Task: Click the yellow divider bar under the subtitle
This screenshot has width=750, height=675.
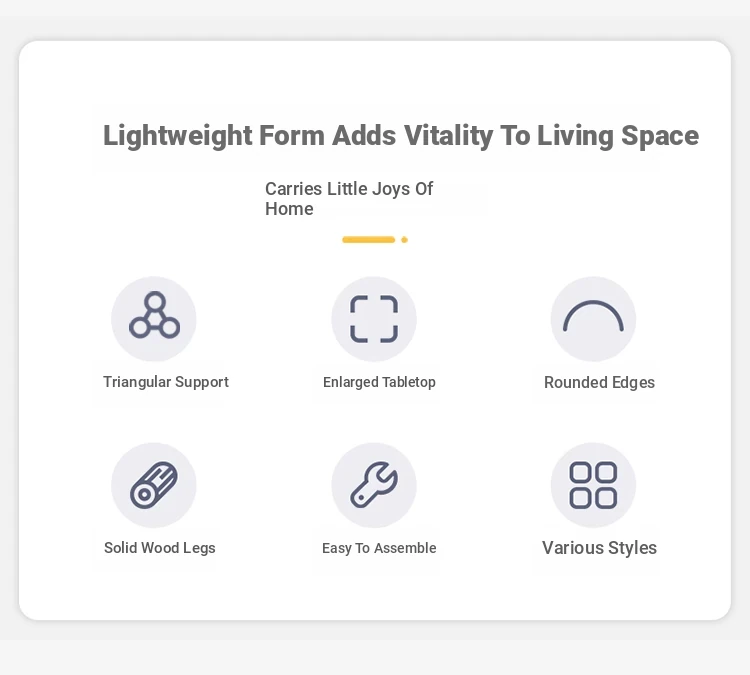Action: pyautogui.click(x=369, y=240)
